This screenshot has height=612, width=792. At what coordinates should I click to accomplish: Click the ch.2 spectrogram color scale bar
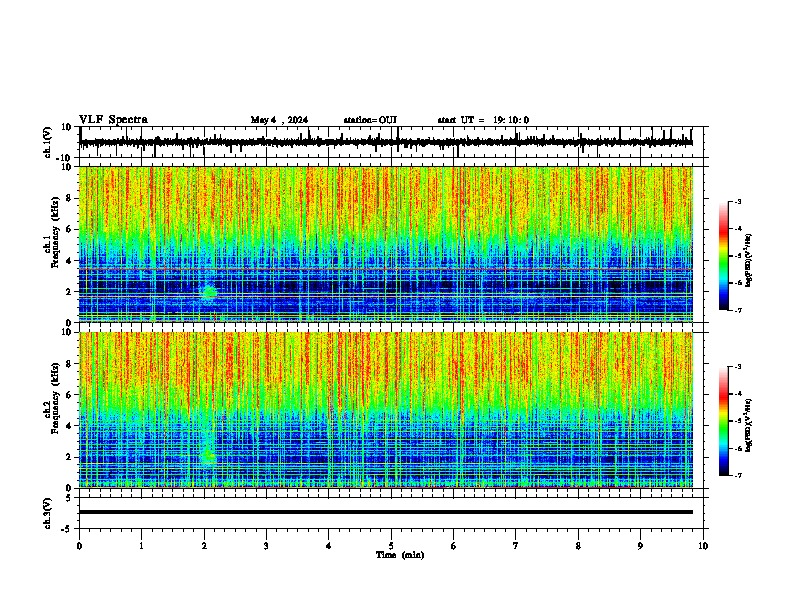(724, 421)
